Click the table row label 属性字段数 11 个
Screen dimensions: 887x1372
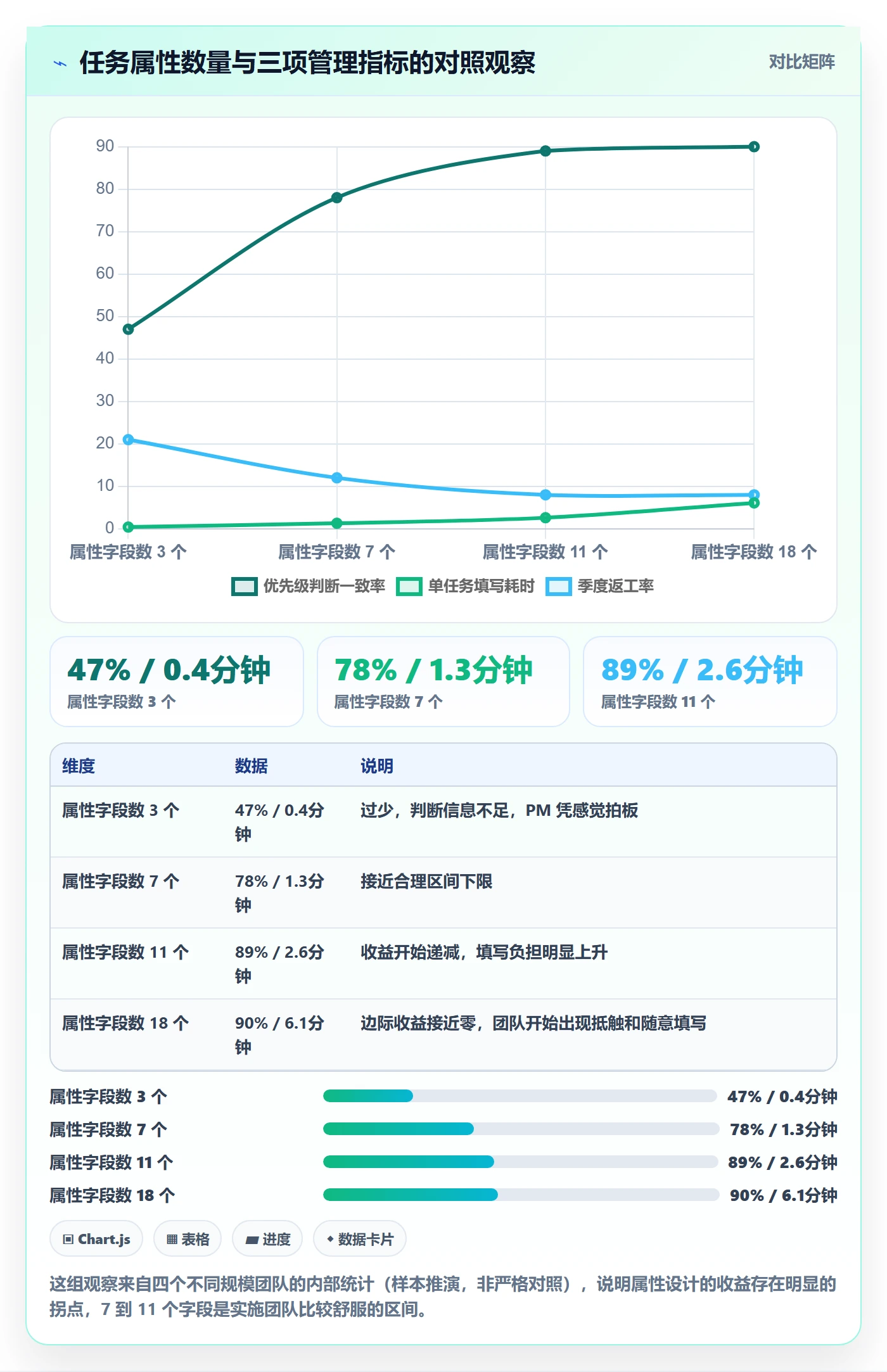click(125, 952)
